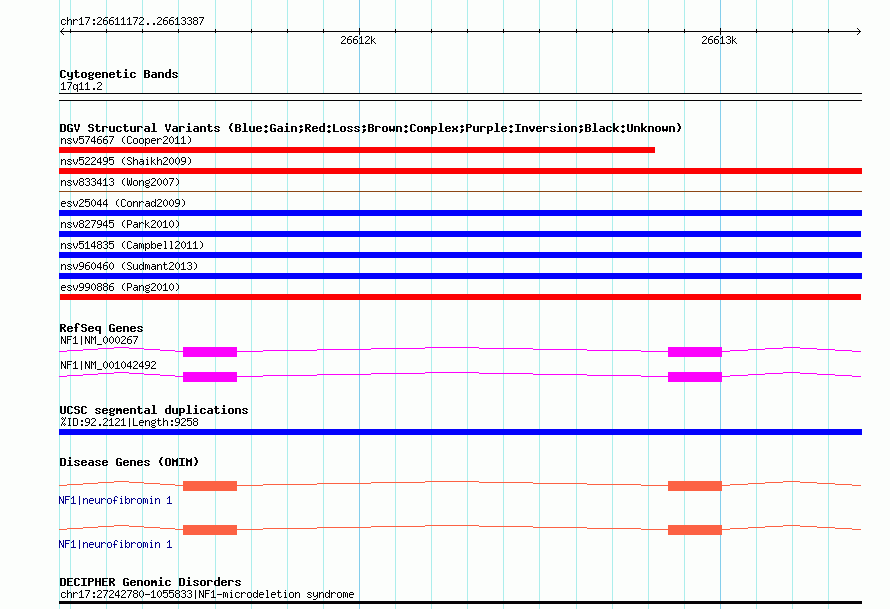Select right exon of NF1|NM_001042492
This screenshot has height=609, width=890.
pyautogui.click(x=695, y=377)
